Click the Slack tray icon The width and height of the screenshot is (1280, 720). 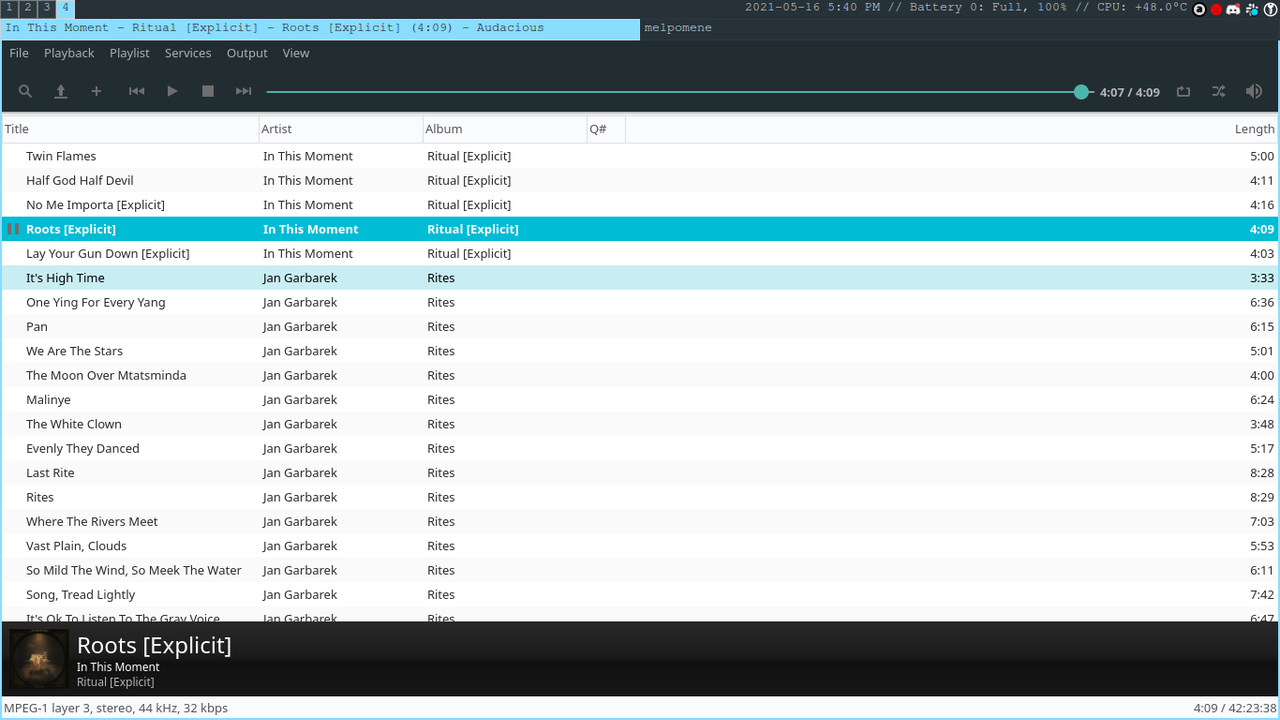pos(1251,9)
